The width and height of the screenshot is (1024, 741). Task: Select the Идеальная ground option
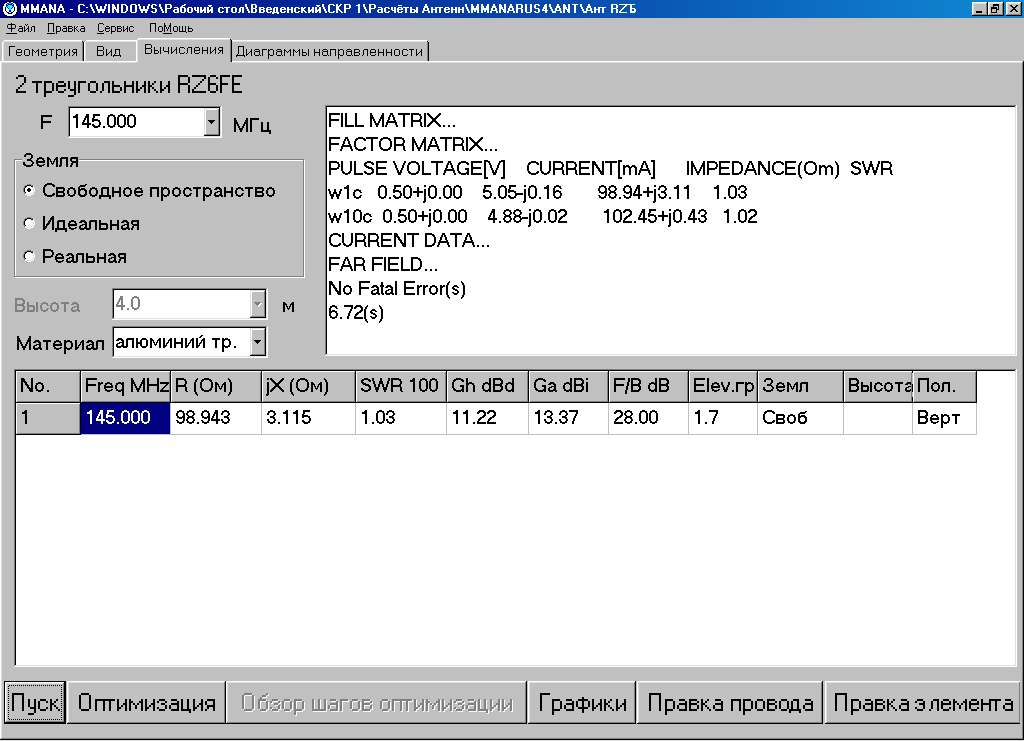point(30,223)
